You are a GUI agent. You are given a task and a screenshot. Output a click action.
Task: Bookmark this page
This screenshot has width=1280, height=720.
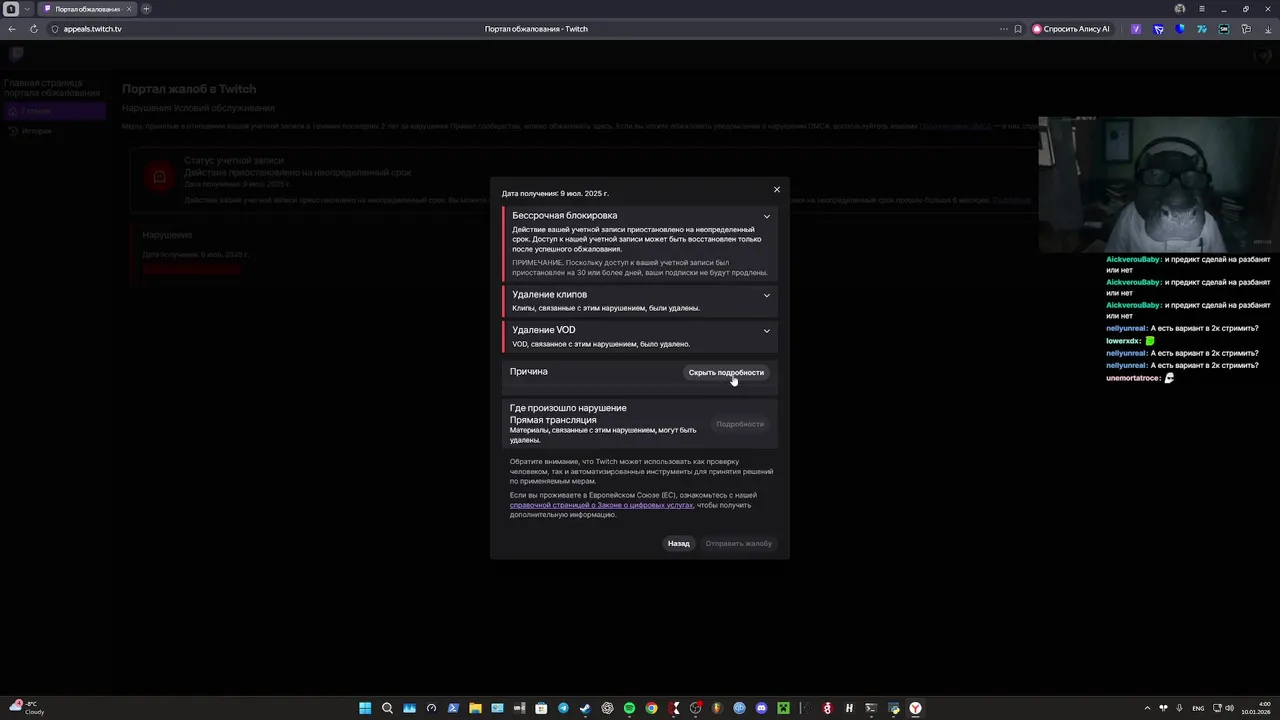pos(1018,29)
